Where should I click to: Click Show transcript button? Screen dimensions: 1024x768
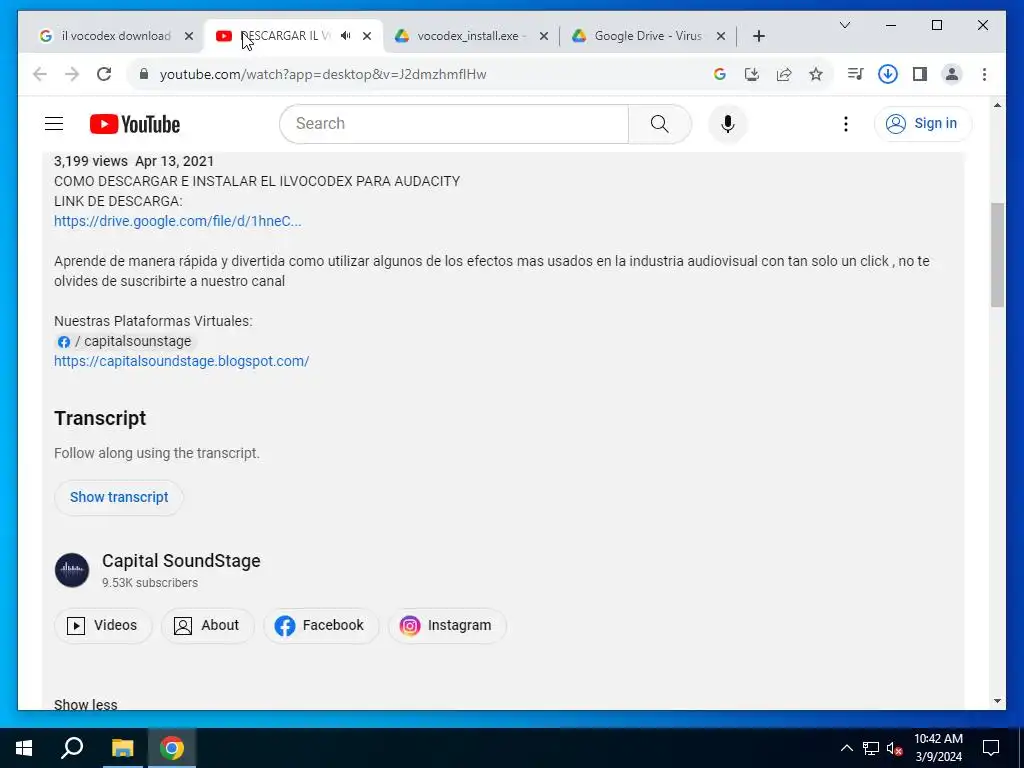point(119,498)
